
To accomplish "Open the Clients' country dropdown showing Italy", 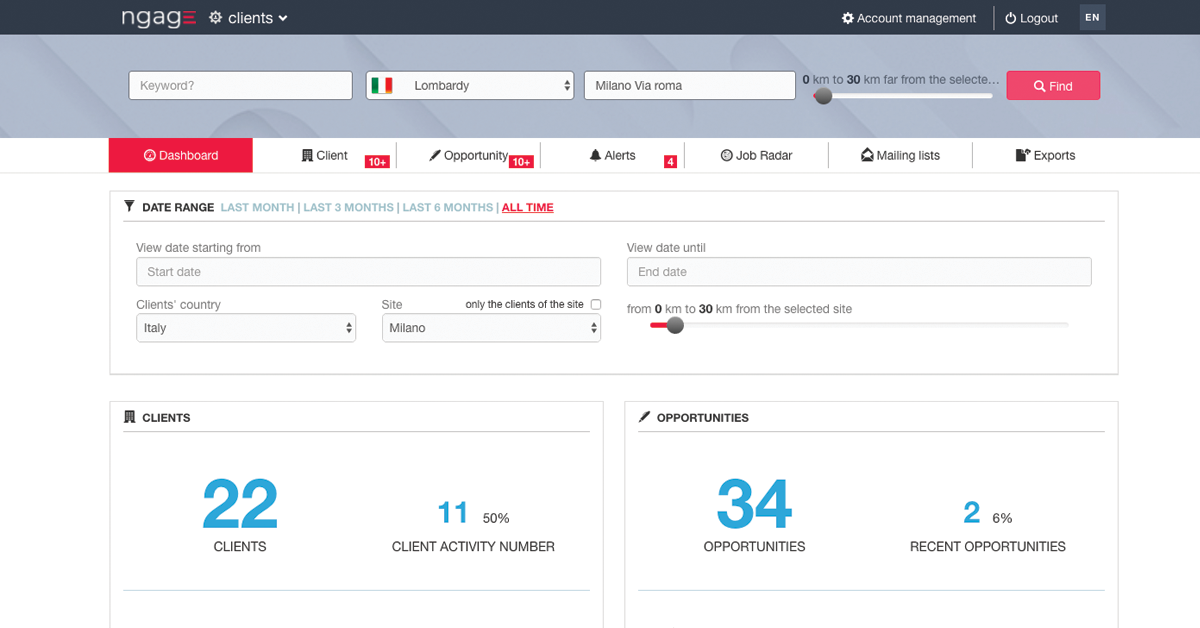I will pos(246,327).
